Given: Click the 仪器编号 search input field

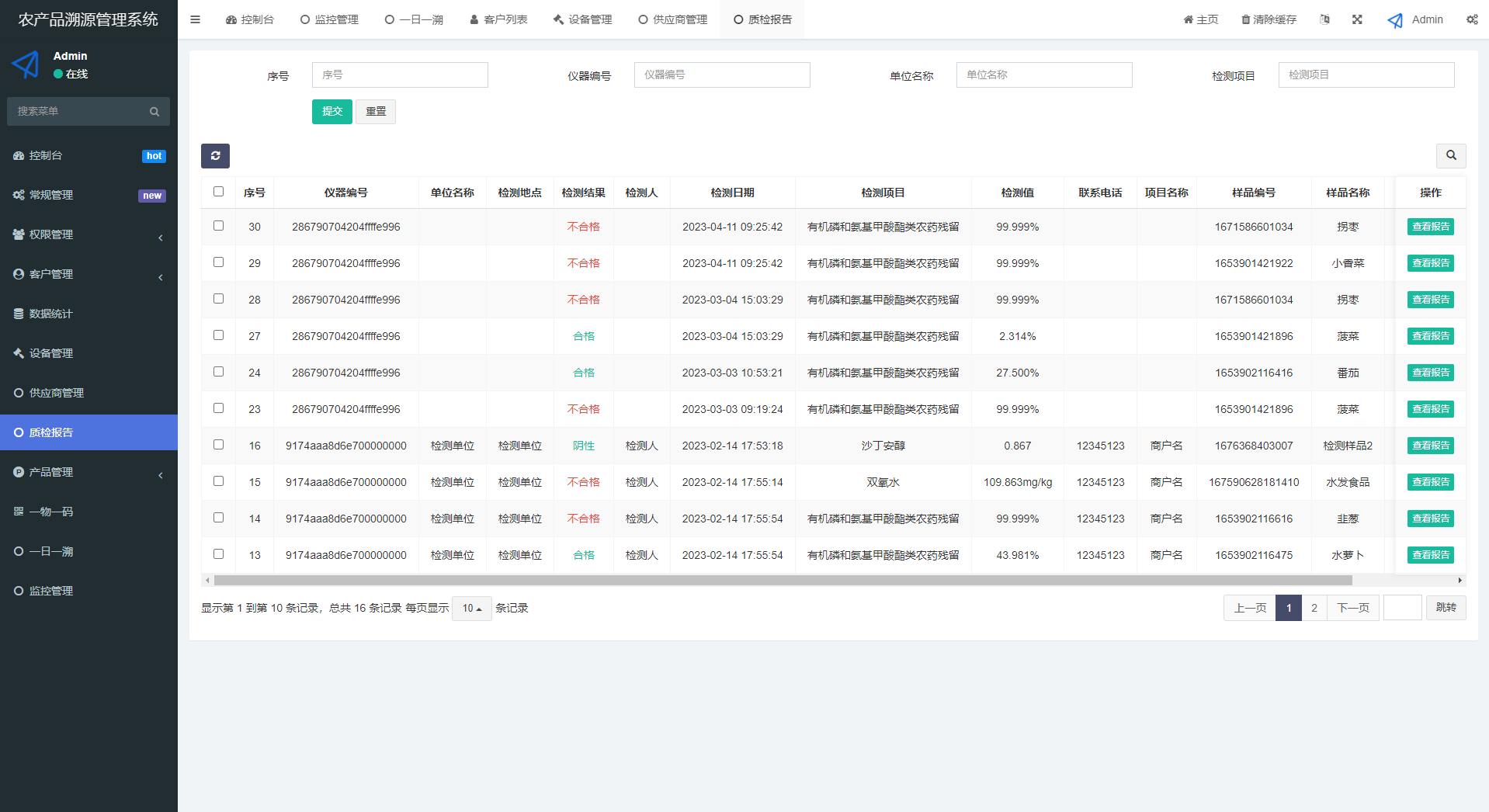Looking at the screenshot, I should point(721,75).
